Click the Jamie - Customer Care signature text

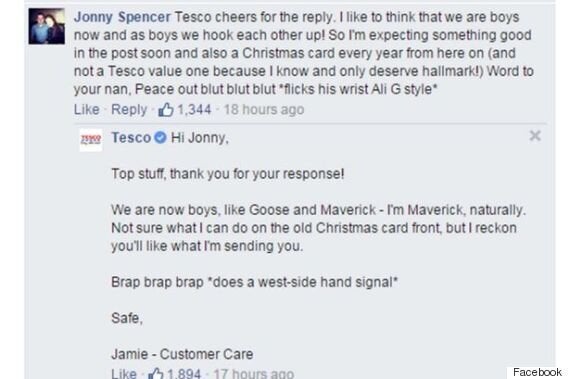(182, 354)
